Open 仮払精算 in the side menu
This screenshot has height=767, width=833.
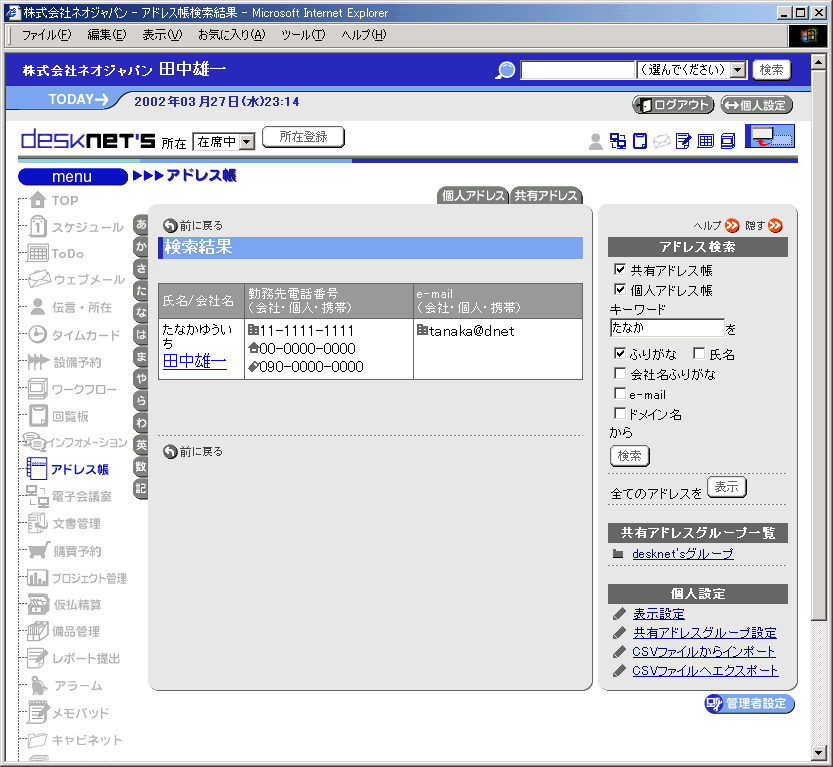[x=64, y=604]
